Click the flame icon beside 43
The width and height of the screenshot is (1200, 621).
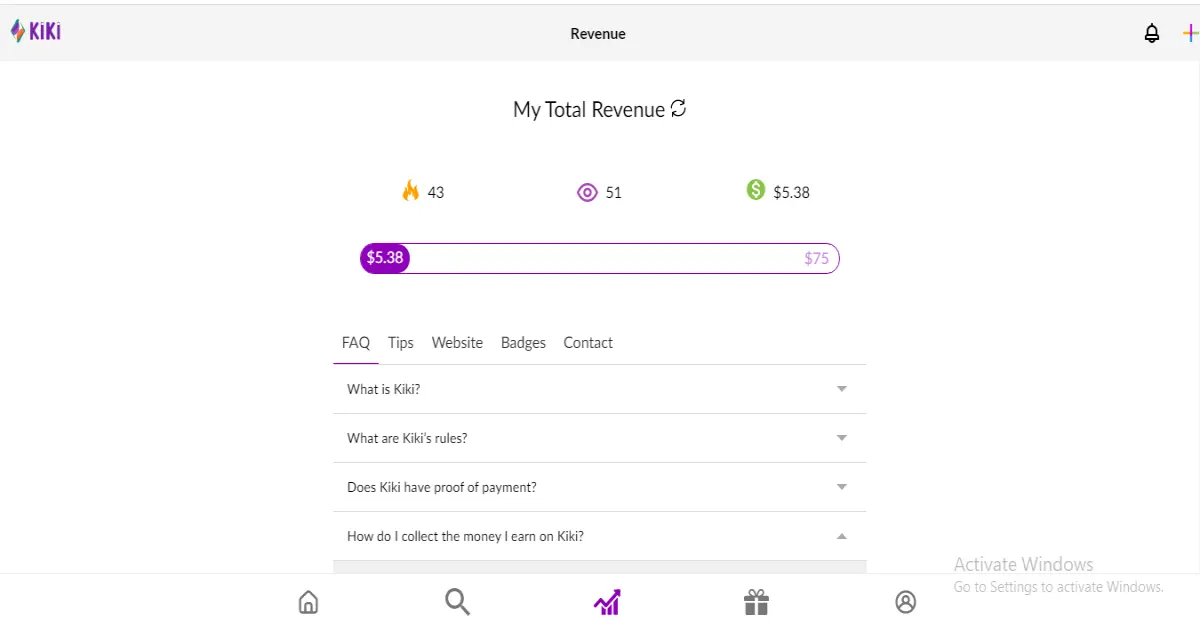point(410,191)
